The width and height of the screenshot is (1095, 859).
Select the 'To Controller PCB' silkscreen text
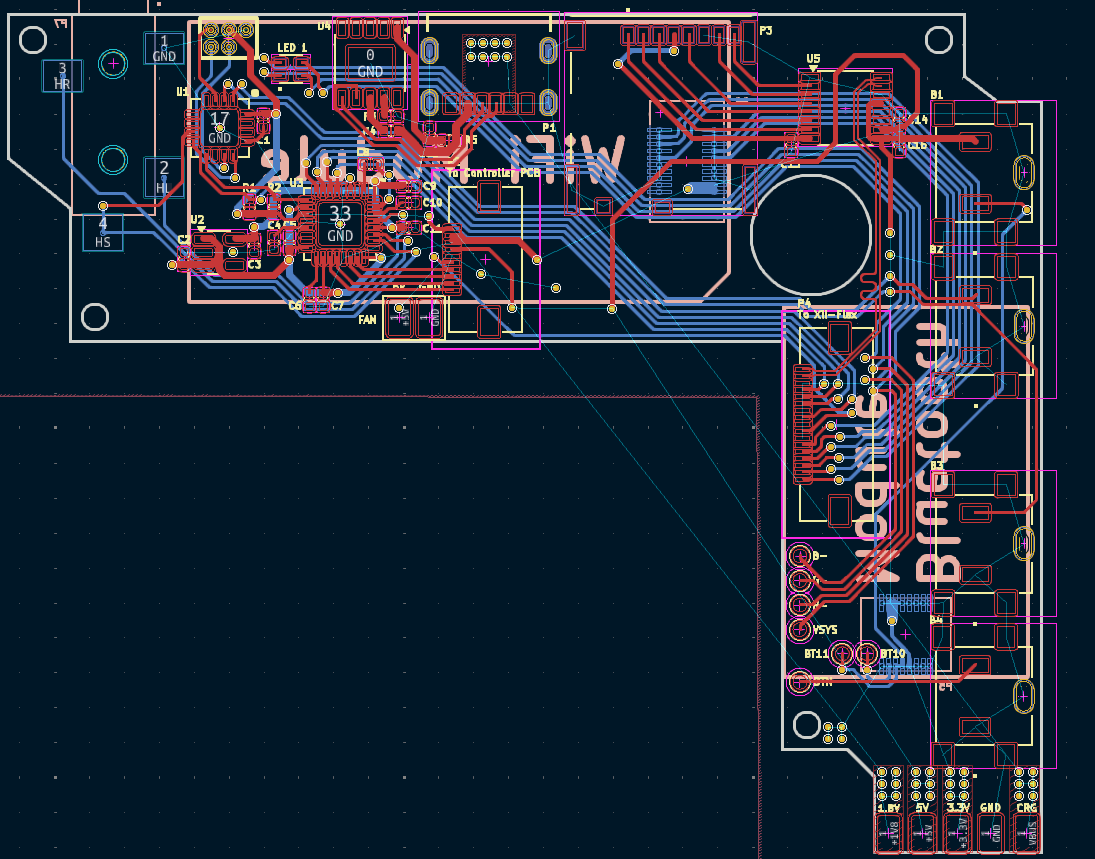pos(494,172)
